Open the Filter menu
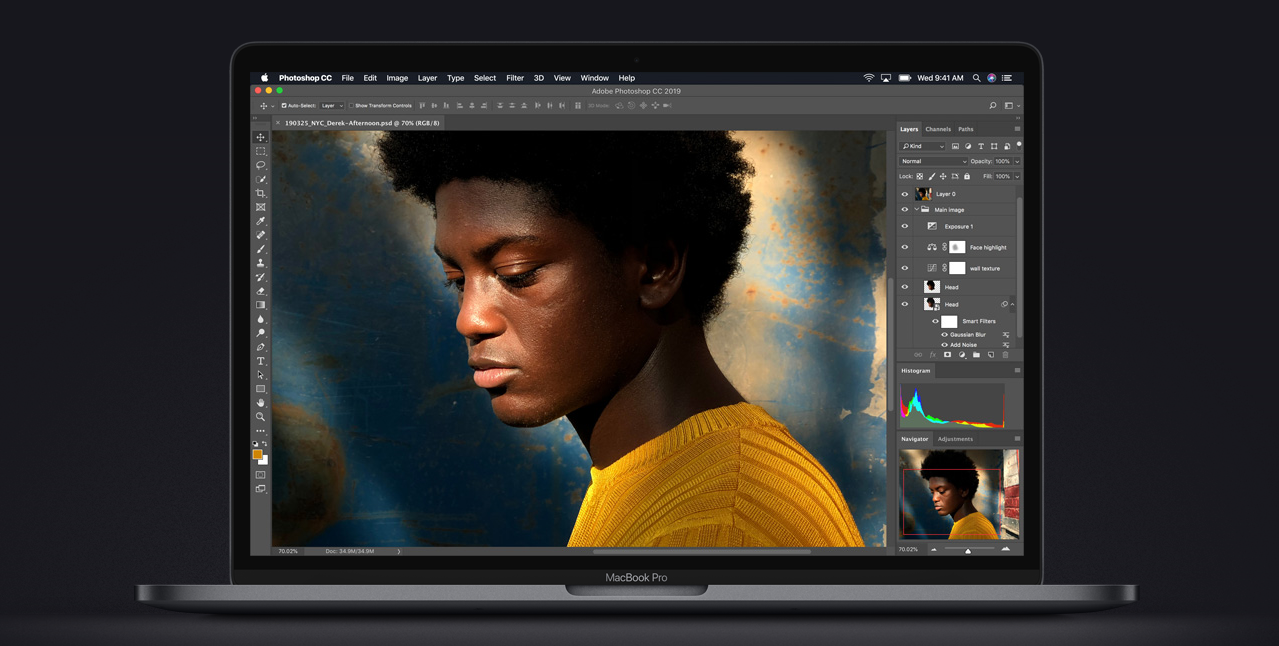Screen dimensions: 1279x646 click(x=515, y=78)
